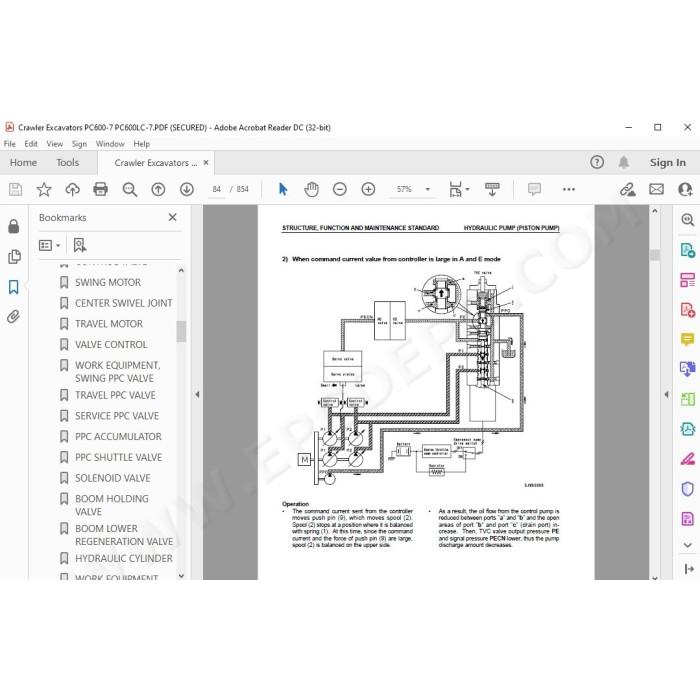Open the VALVE CONTROL bookmark
This screenshot has width=700, height=700.
(x=111, y=344)
